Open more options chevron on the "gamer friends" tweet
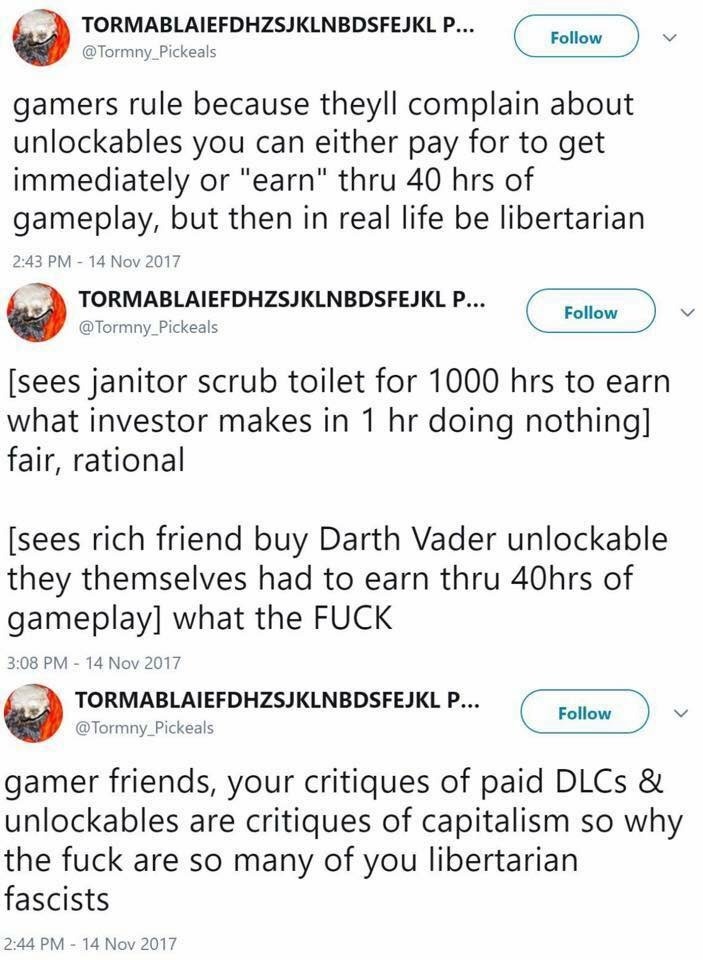703x960 pixels. (x=680, y=713)
